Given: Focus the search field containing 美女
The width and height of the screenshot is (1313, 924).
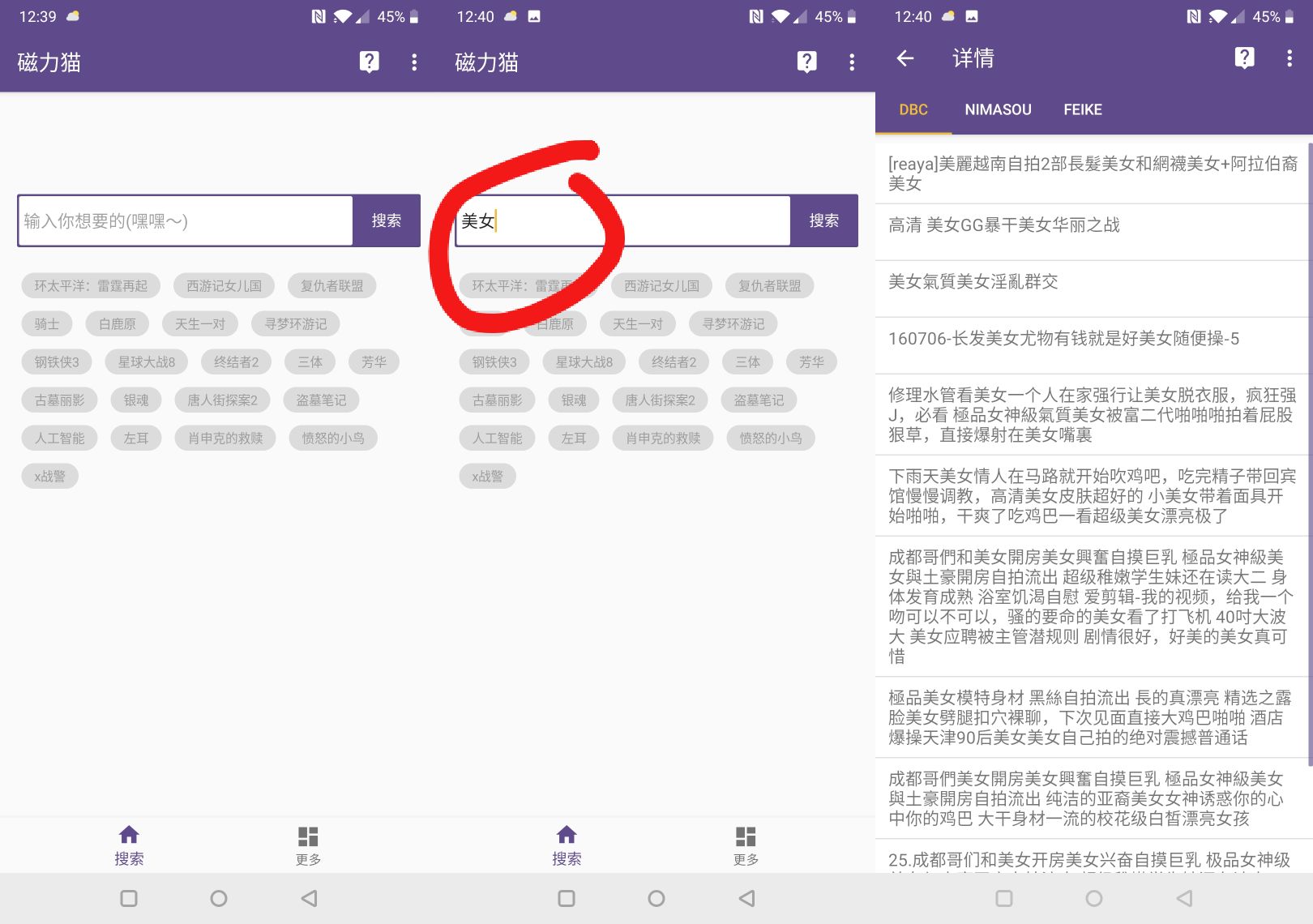Looking at the screenshot, I should pyautogui.click(x=623, y=220).
